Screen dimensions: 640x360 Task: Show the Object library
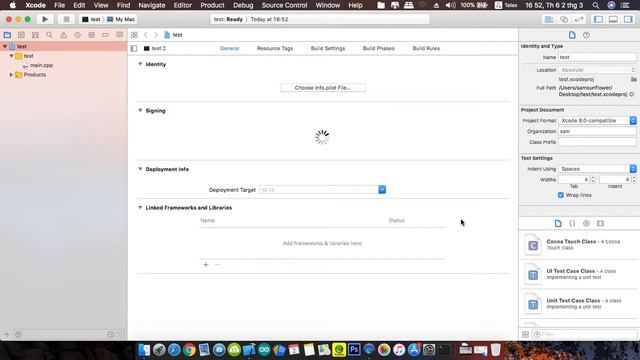tap(586, 223)
